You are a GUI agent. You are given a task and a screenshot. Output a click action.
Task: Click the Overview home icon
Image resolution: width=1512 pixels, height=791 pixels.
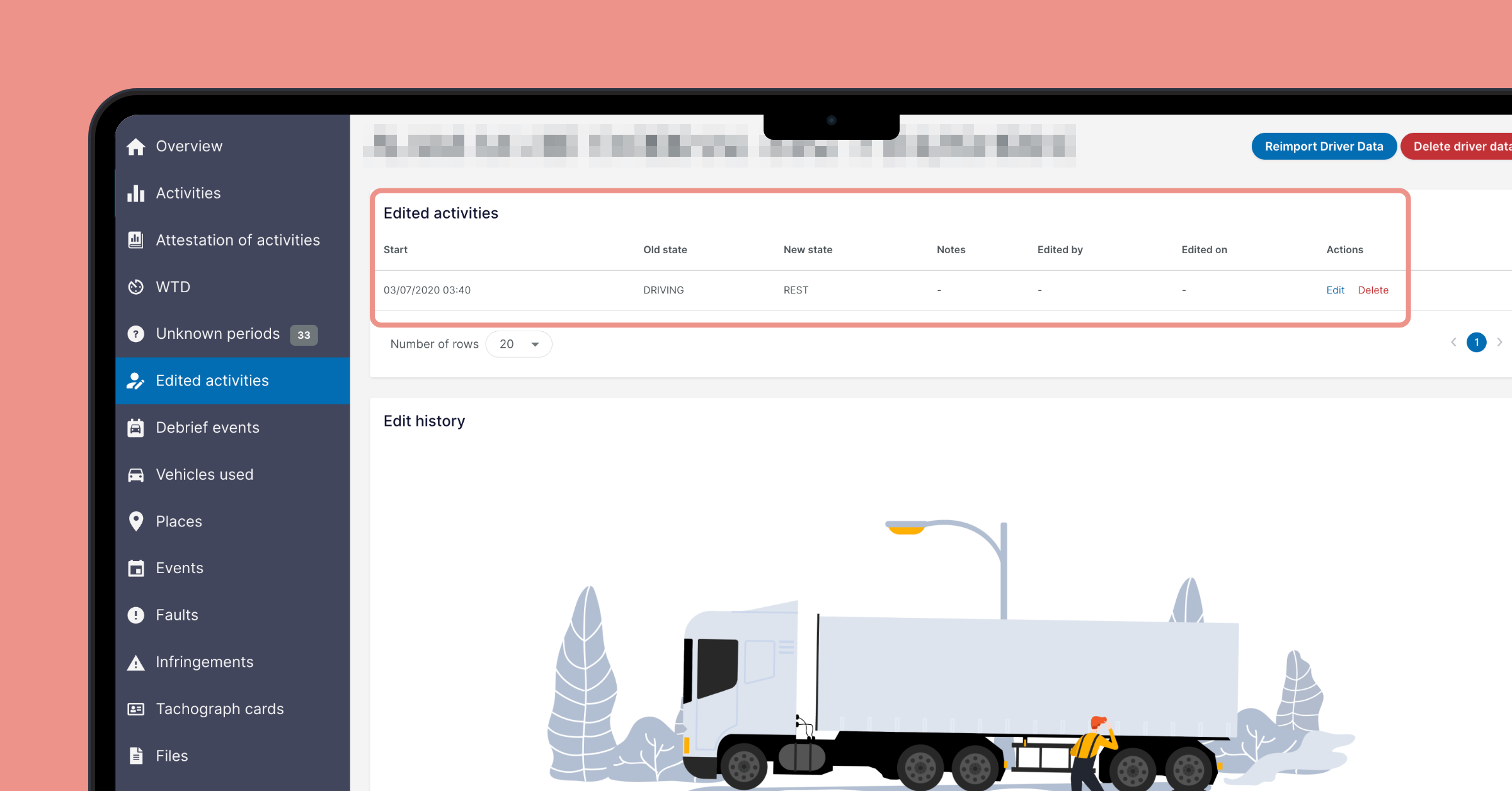point(135,146)
